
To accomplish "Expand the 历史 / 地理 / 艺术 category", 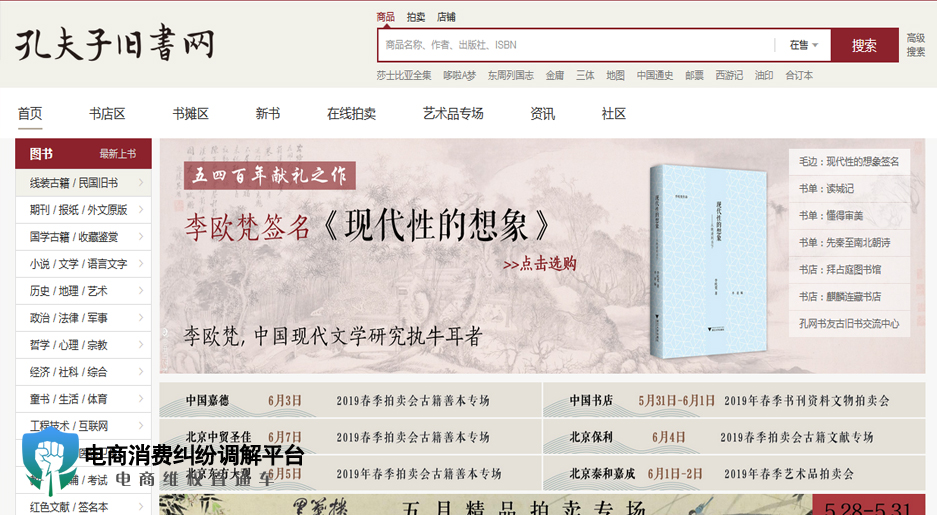I will click(x=83, y=290).
